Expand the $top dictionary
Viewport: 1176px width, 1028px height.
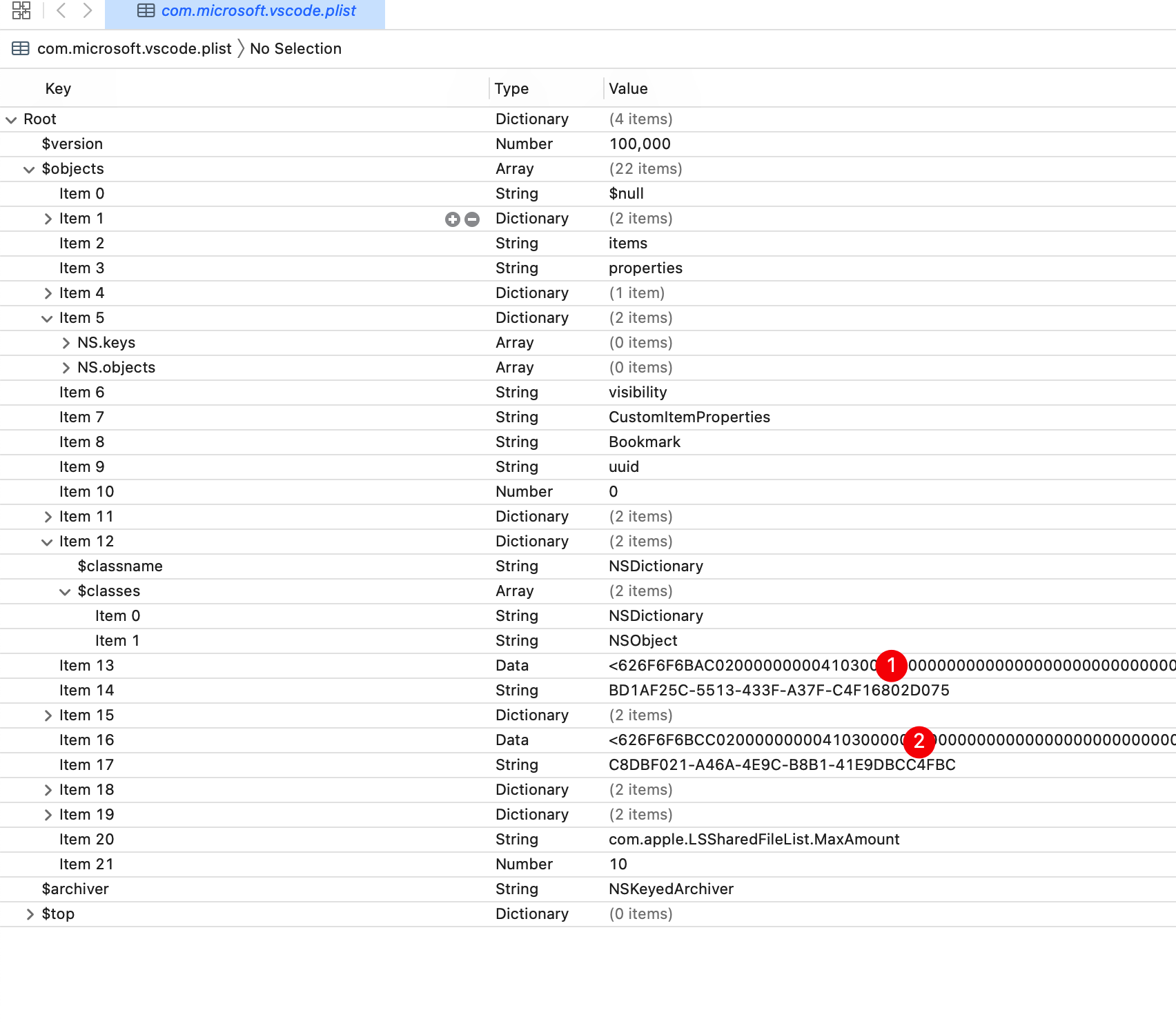[30, 914]
